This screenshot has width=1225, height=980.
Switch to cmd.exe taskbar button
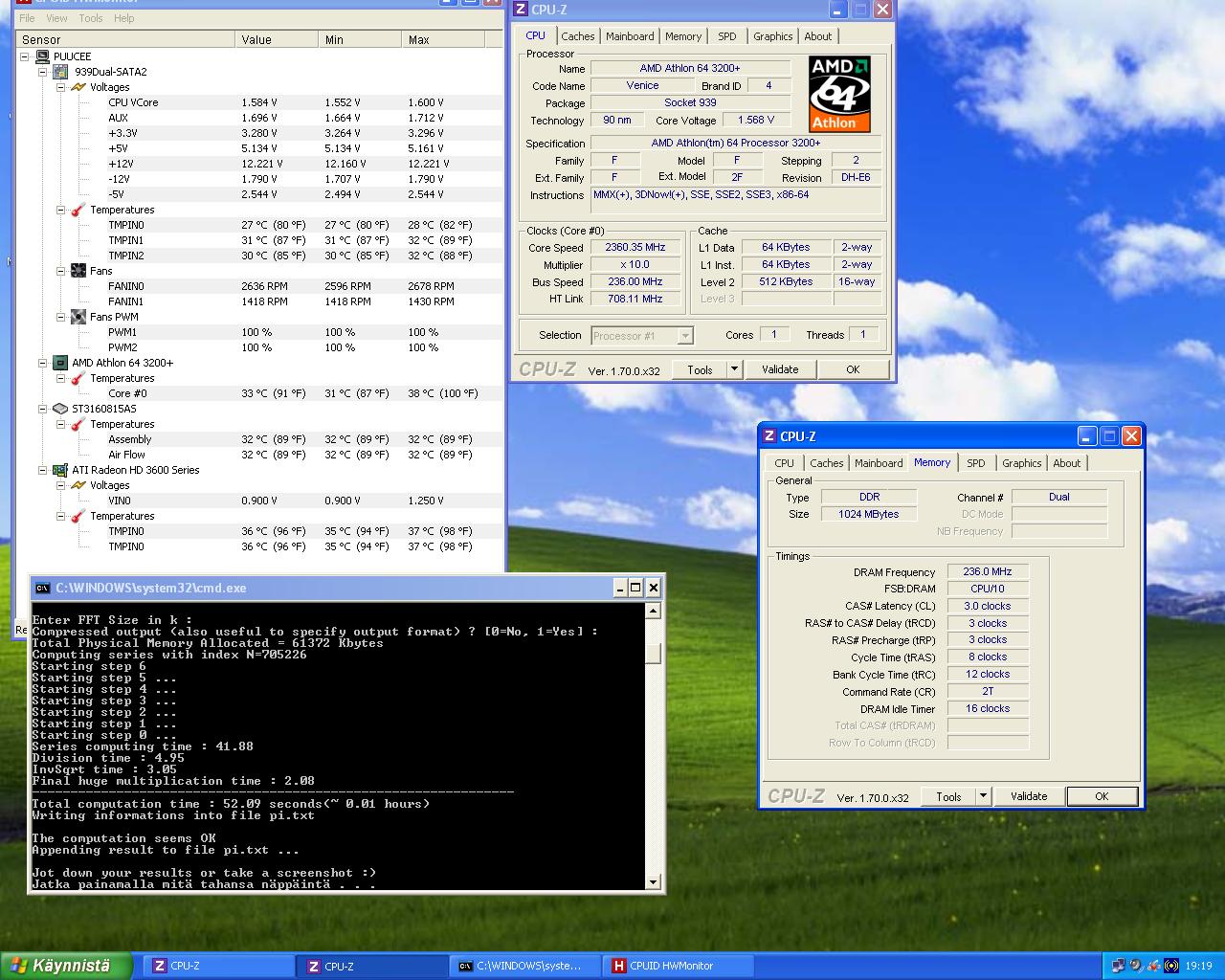tap(525, 966)
